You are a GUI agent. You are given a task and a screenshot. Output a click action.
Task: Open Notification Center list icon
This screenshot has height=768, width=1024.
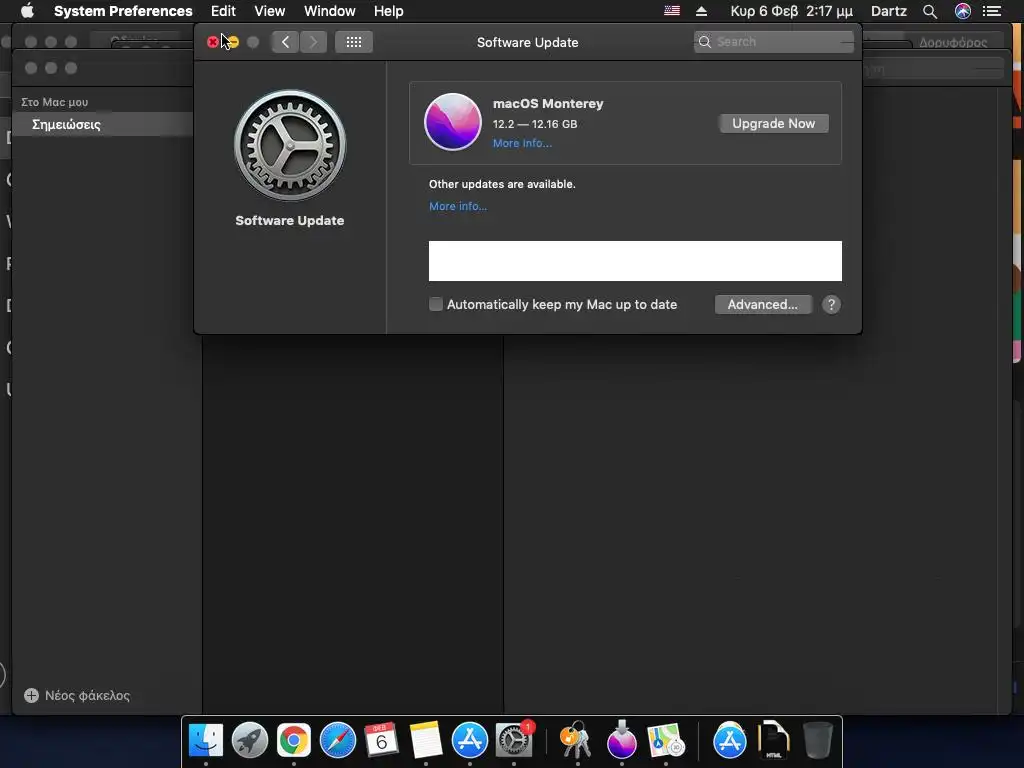click(x=992, y=11)
